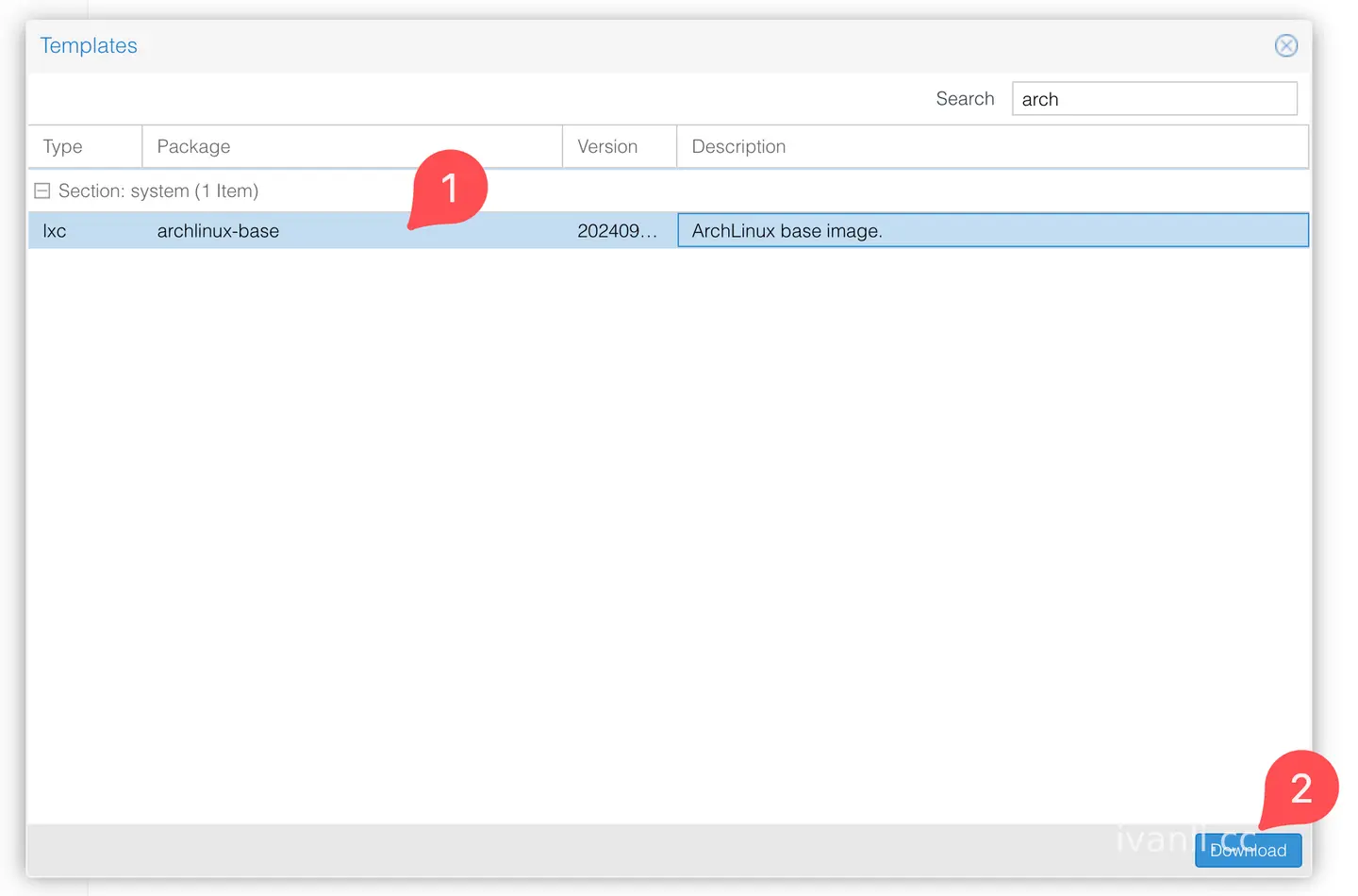This screenshot has width=1358, height=896.
Task: Sort by the Version column header
Action: (620, 146)
